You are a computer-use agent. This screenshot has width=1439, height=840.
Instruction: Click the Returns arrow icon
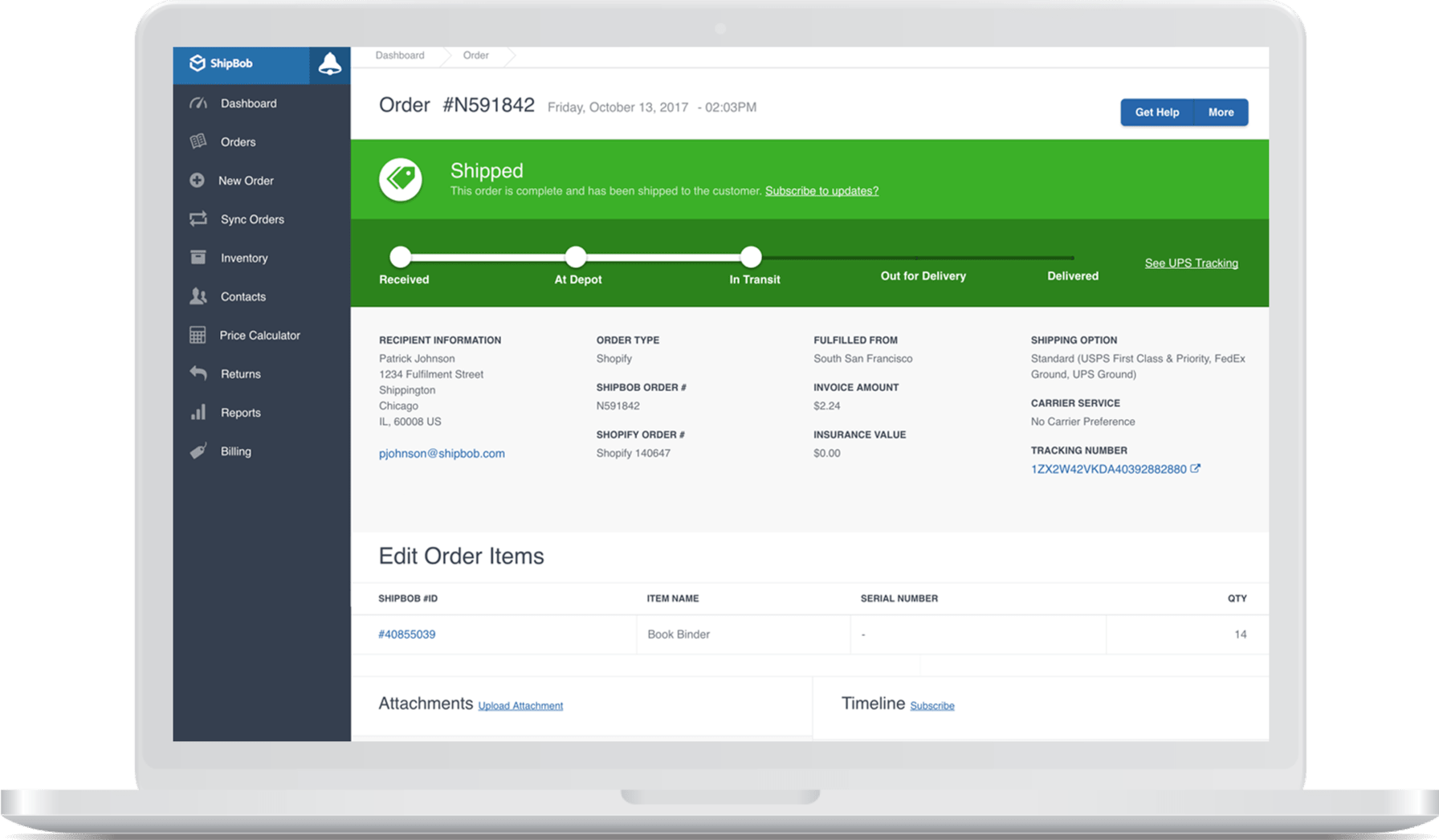click(198, 373)
